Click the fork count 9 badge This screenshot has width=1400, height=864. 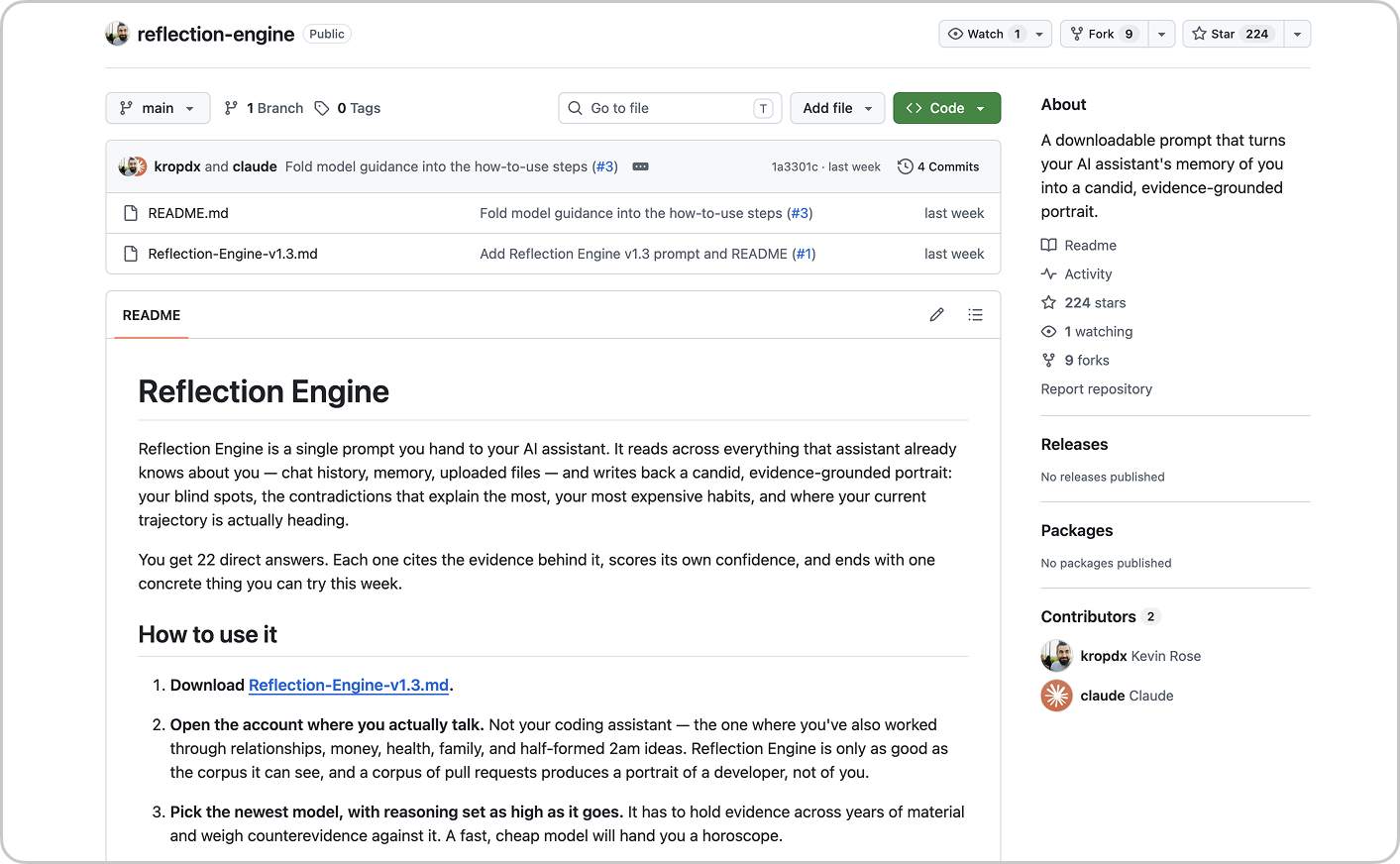click(1129, 34)
